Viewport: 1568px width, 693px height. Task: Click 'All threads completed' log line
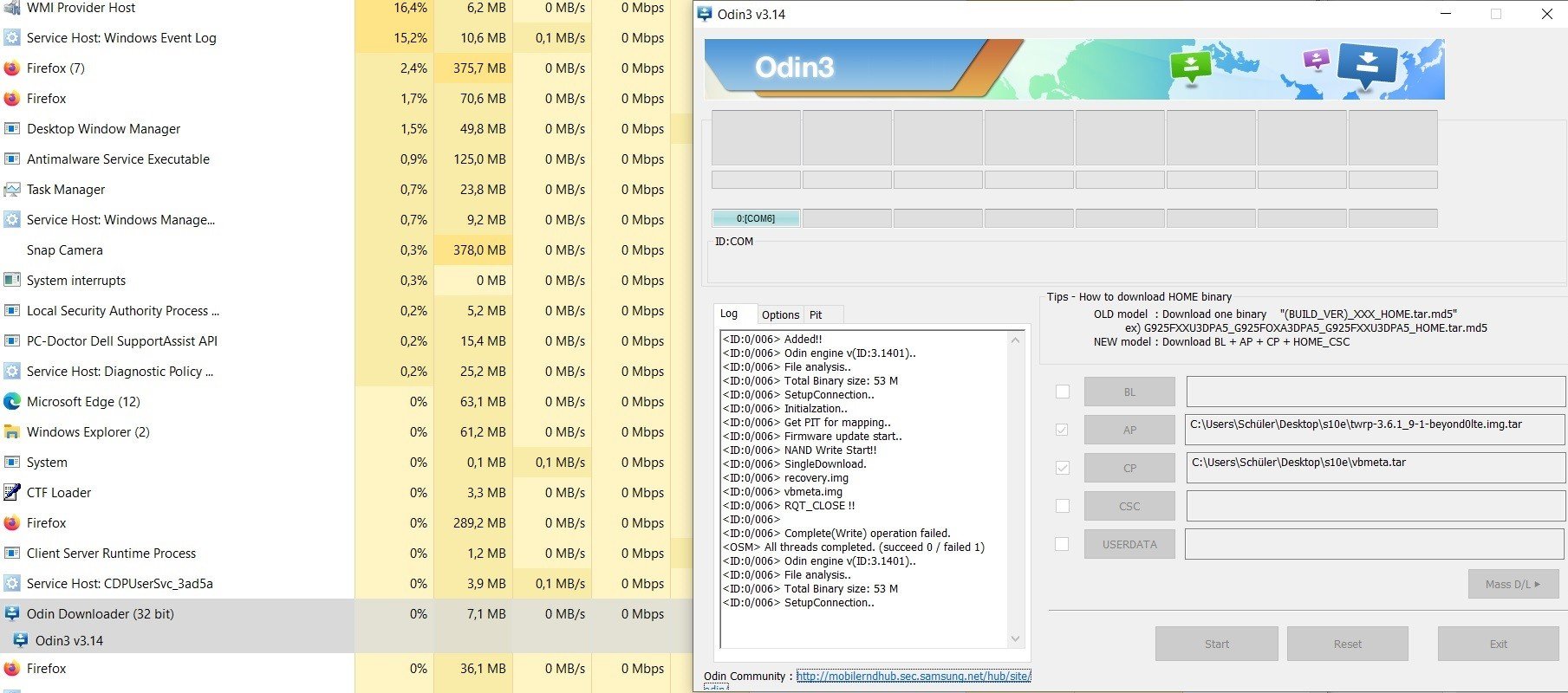tap(853, 547)
